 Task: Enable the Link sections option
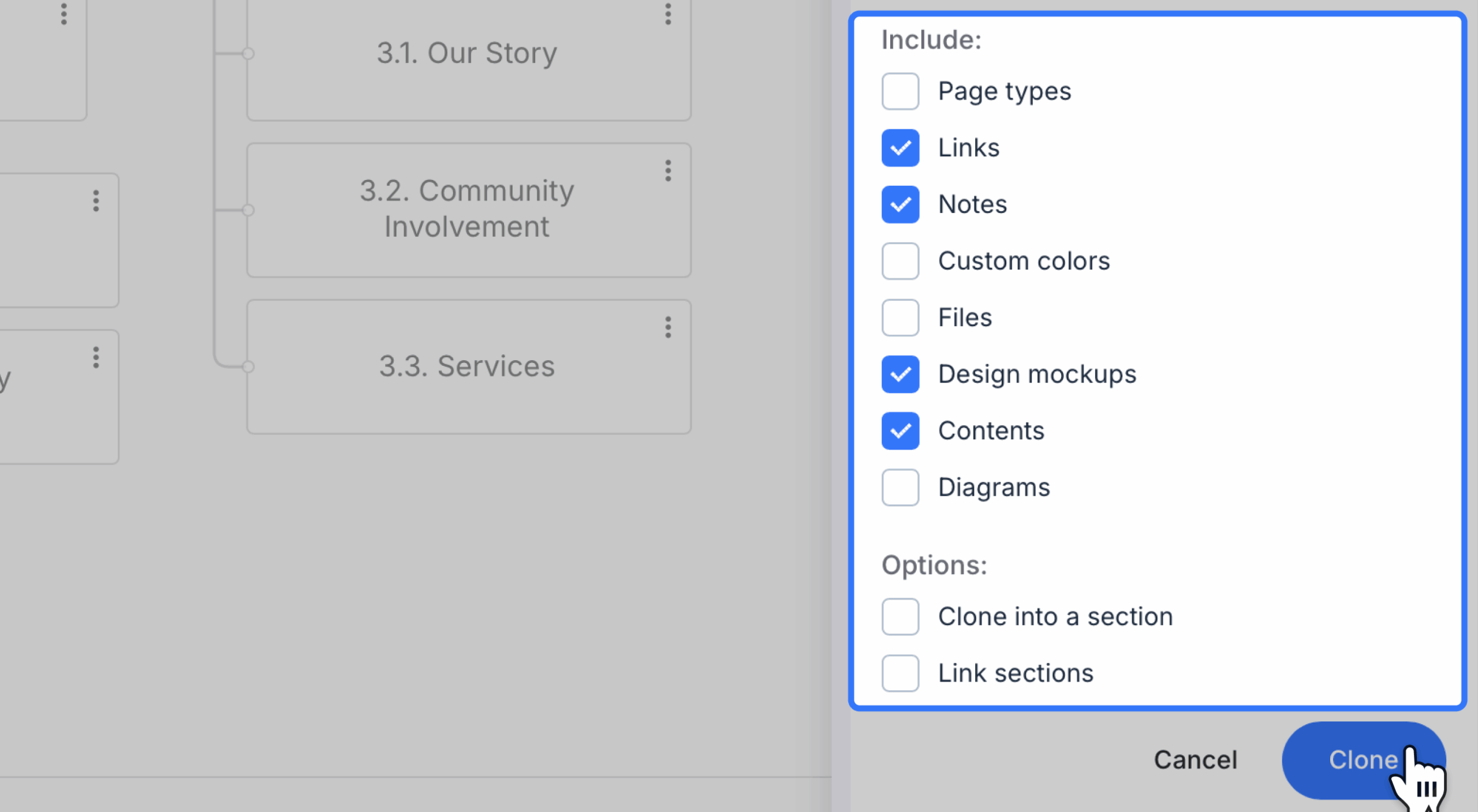point(900,673)
